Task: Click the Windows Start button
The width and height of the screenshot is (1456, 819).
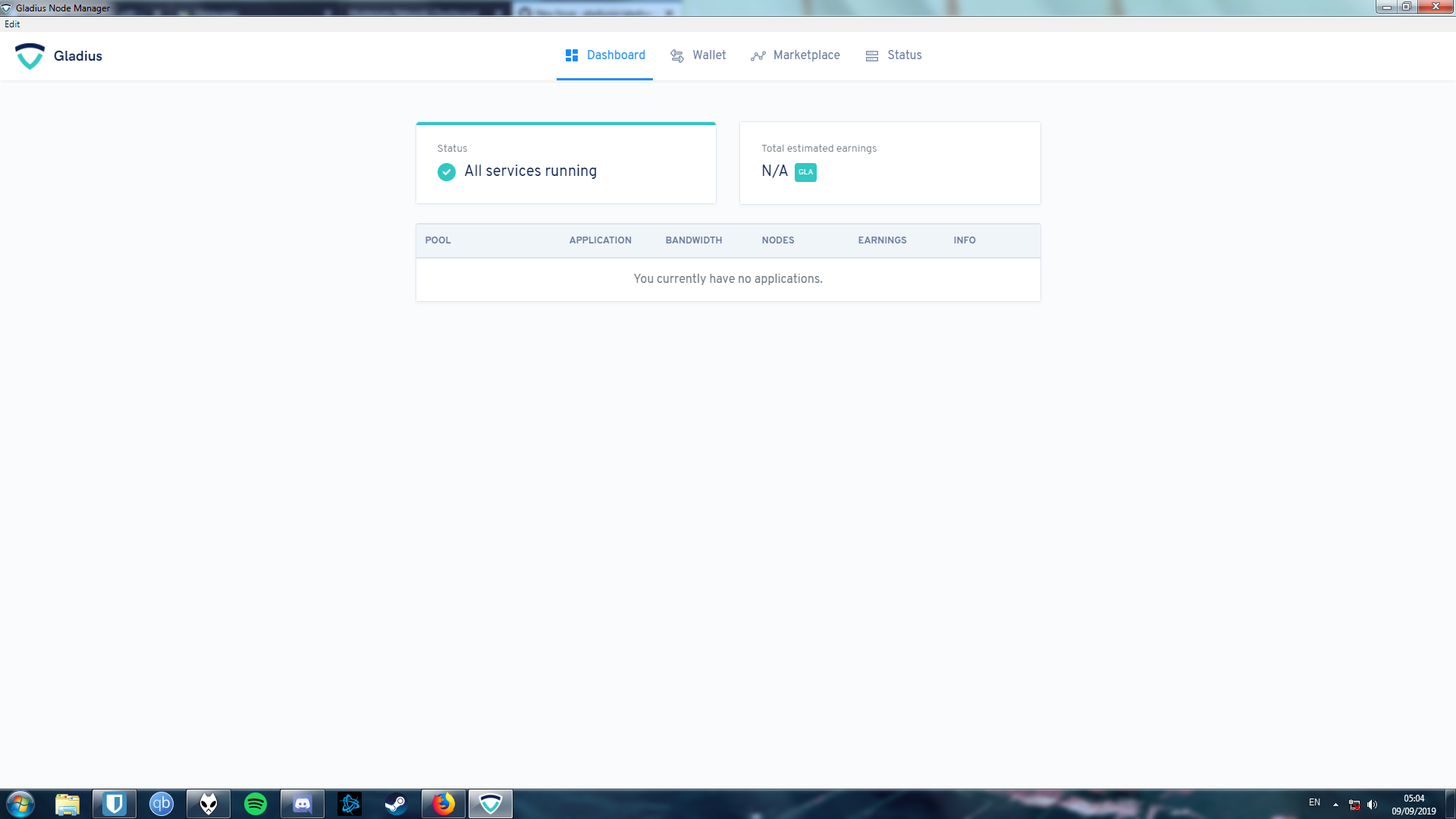Action: [20, 804]
